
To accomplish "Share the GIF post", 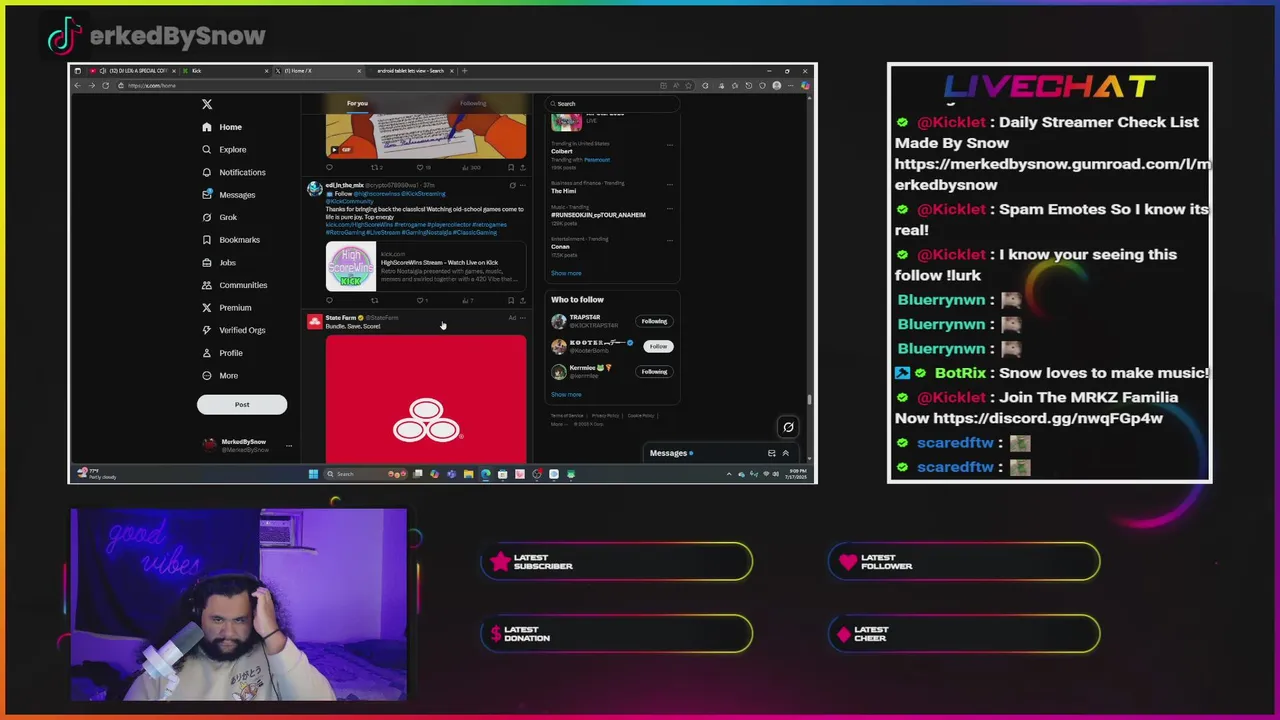I will (x=522, y=167).
